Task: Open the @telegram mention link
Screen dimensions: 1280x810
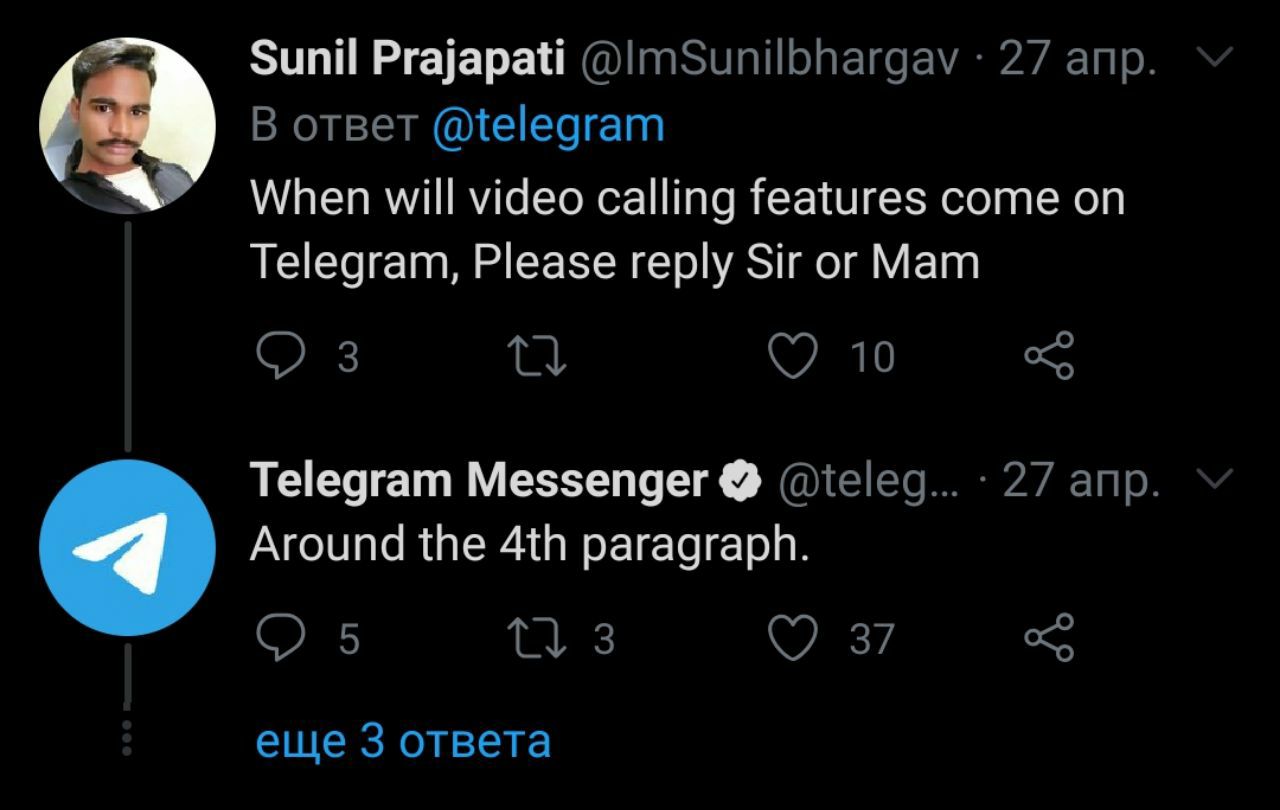Action: [548, 127]
